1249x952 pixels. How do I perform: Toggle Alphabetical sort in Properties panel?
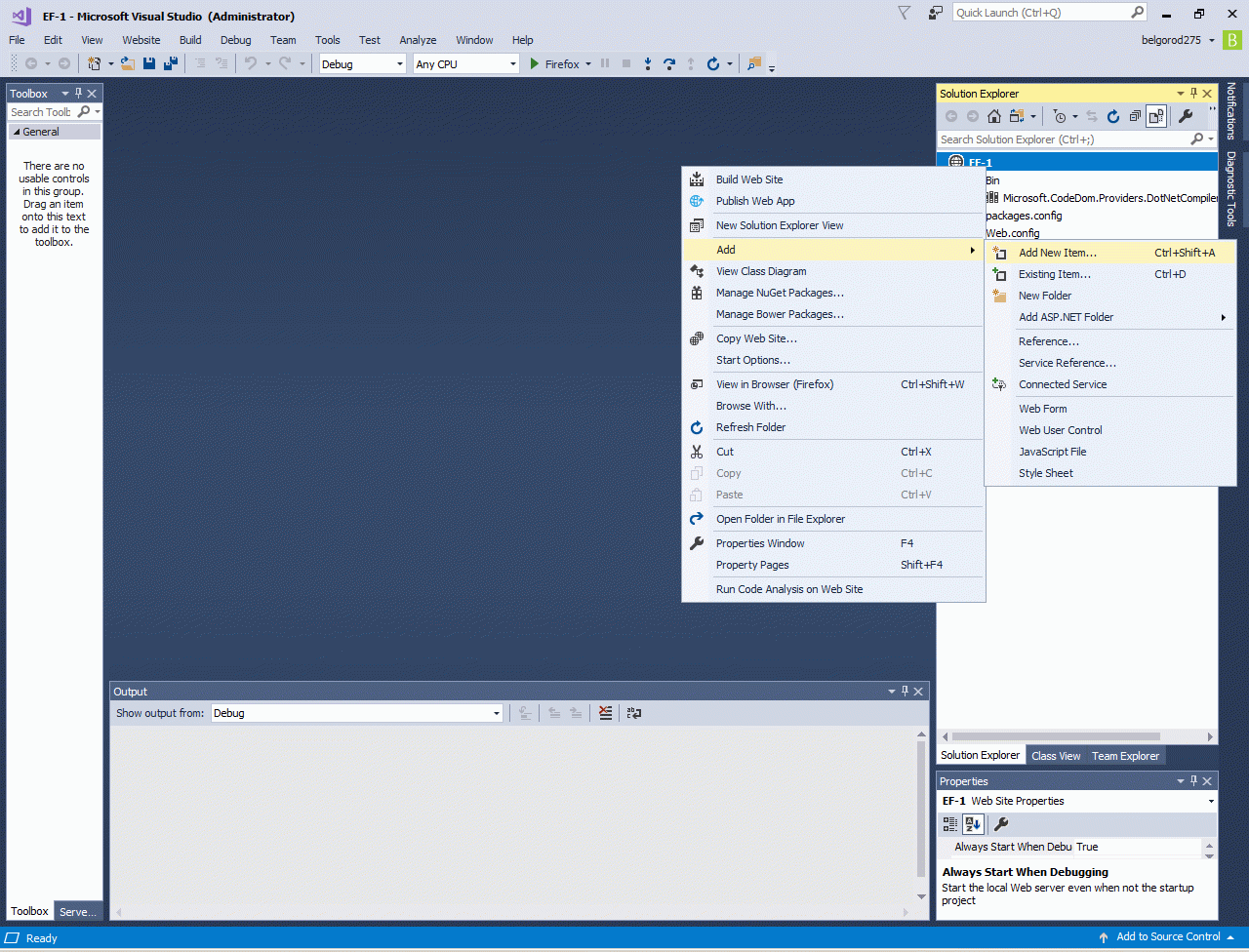973,824
